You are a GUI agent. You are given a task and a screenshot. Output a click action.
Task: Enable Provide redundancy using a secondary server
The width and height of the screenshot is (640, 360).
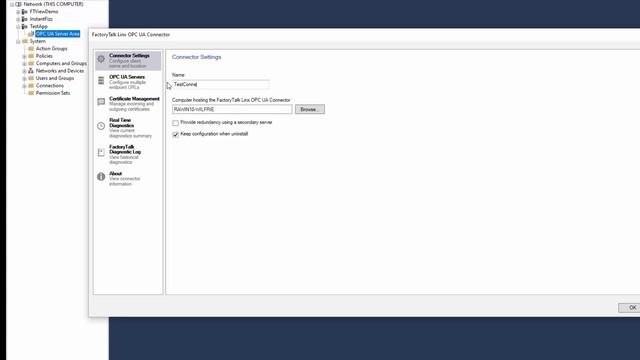pos(176,123)
